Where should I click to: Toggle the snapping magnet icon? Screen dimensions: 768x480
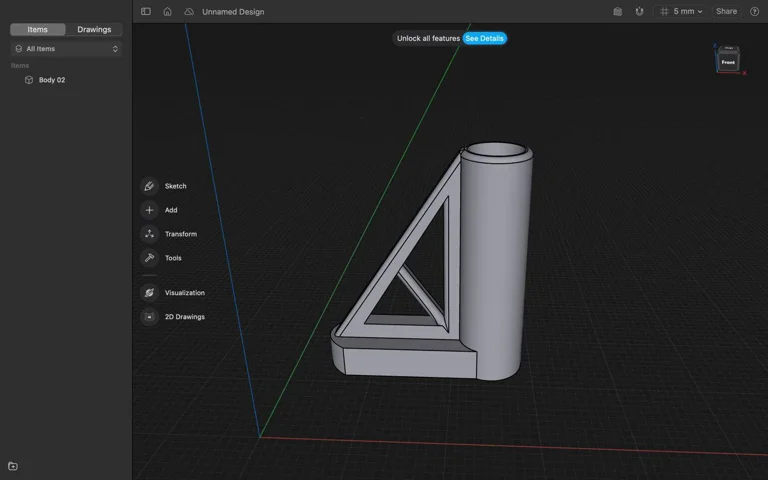click(639, 12)
